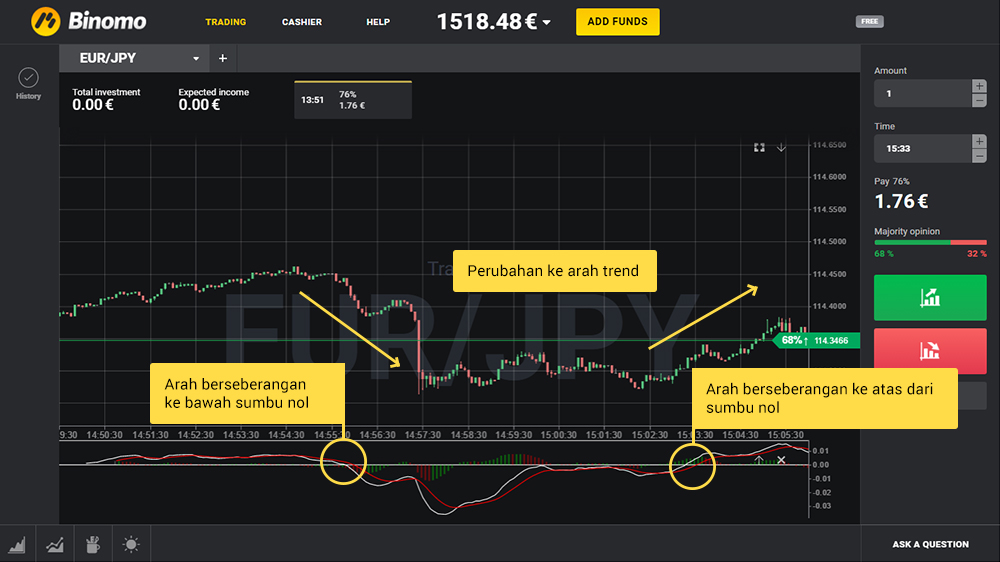Click the 114.3466 current price label
The width and height of the screenshot is (1000, 562).
[831, 341]
